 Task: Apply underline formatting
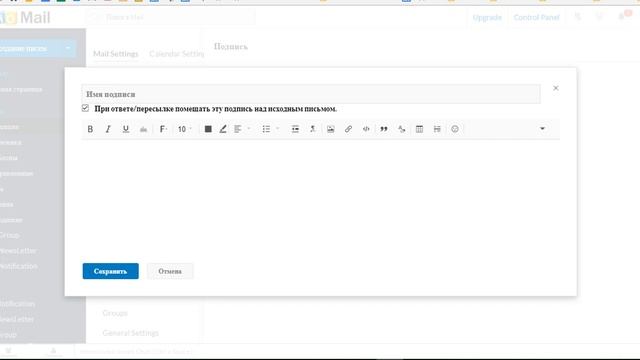click(x=126, y=129)
